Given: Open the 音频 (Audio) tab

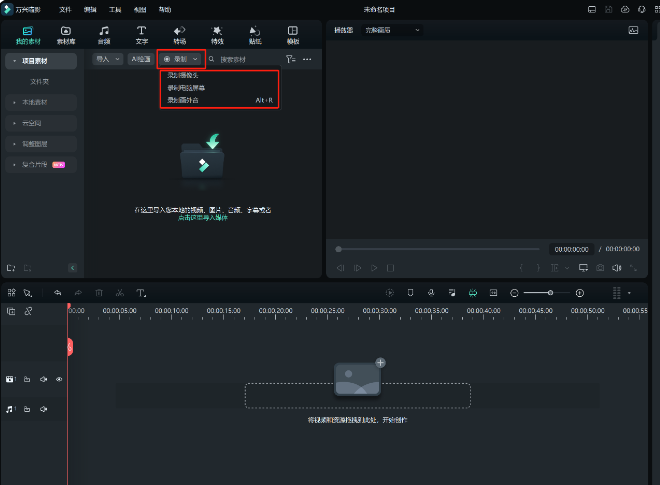Looking at the screenshot, I should click(x=104, y=35).
